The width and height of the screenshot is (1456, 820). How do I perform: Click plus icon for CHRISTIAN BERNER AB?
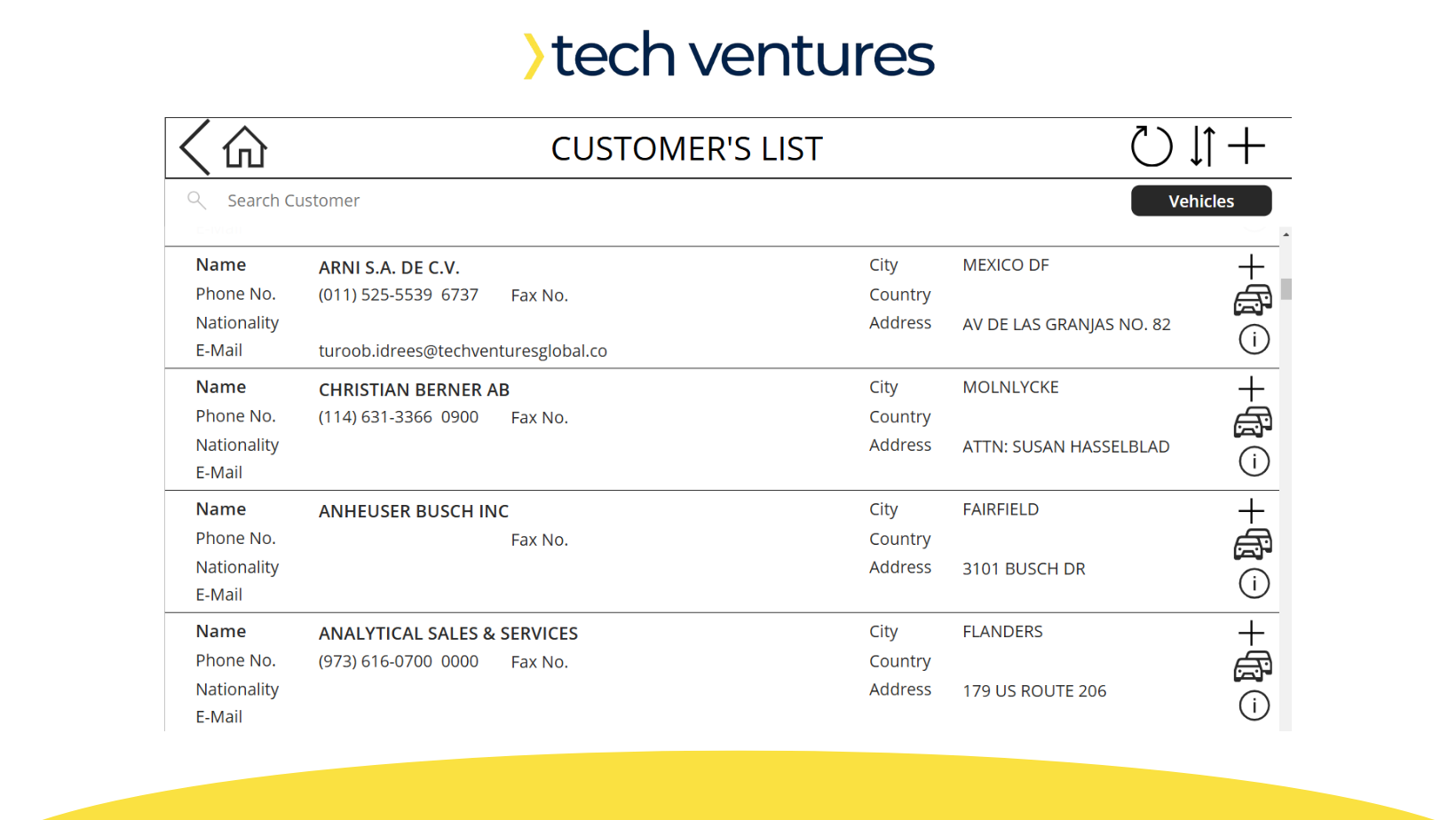(1251, 389)
